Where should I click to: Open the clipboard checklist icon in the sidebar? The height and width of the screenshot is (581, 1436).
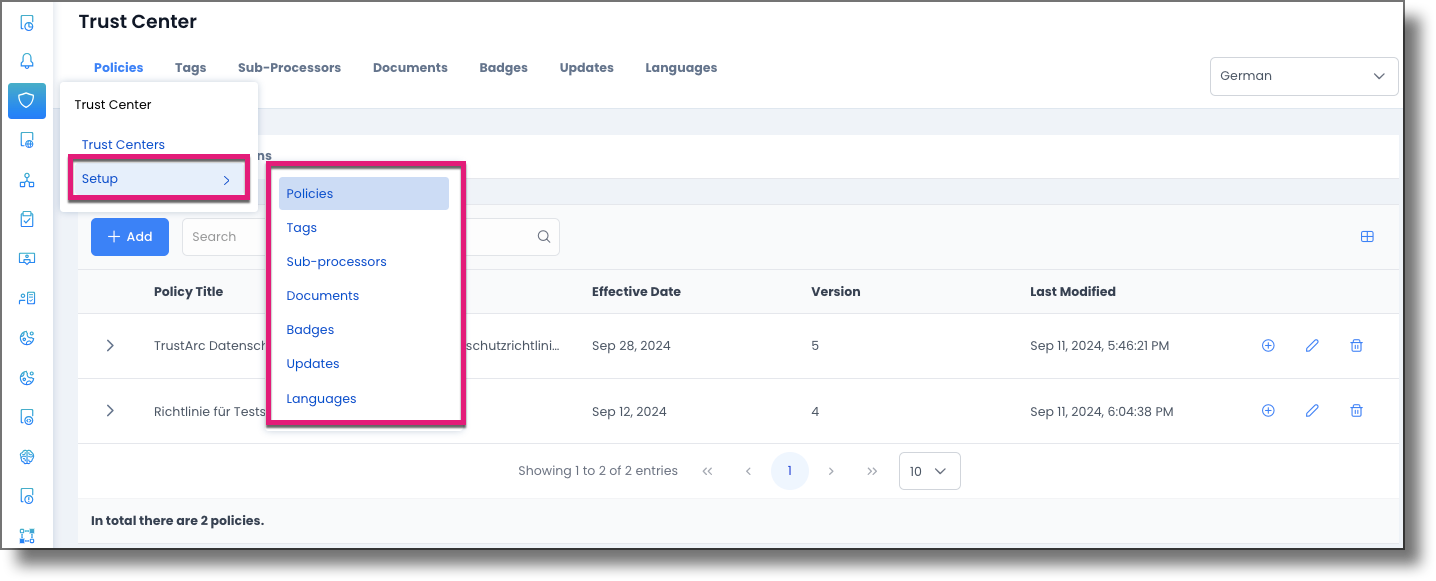click(x=27, y=218)
